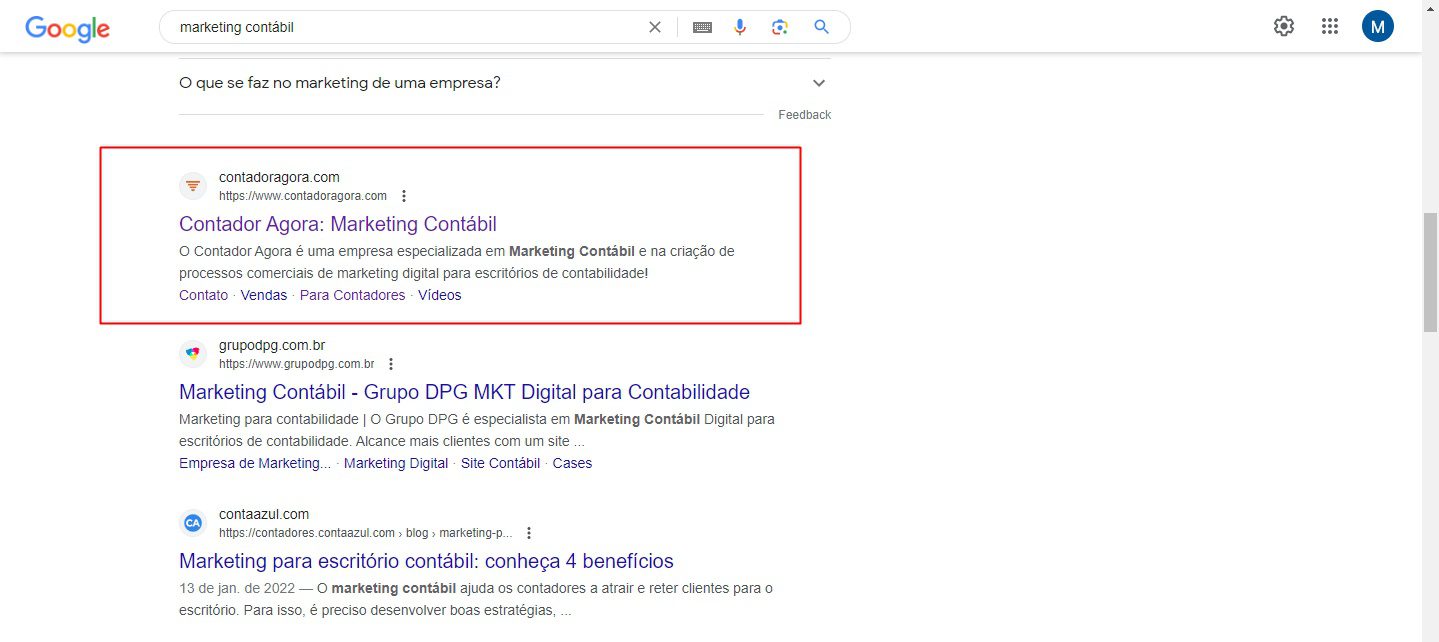Screen dimensions: 1439x642
Task: Click the contadores.contaazul.com breadcrumb URL
Action: coord(365,533)
